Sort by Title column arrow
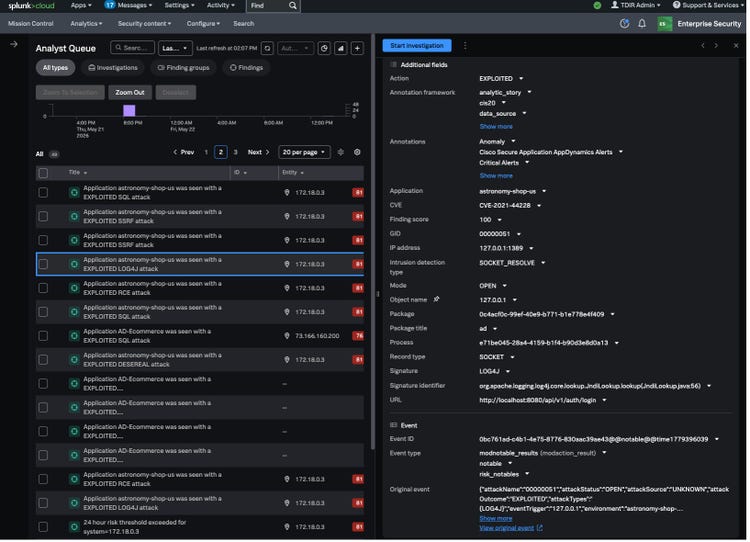 [x=86, y=173]
